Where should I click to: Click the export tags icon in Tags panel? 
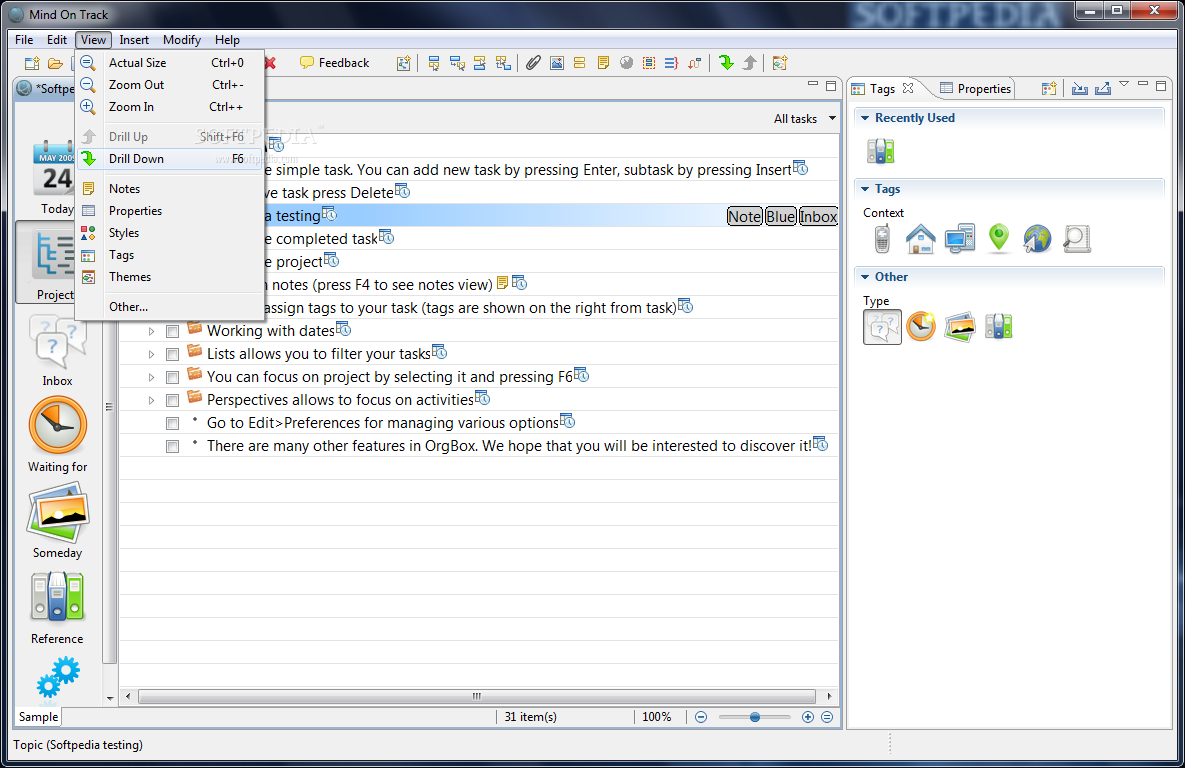pos(1103,88)
